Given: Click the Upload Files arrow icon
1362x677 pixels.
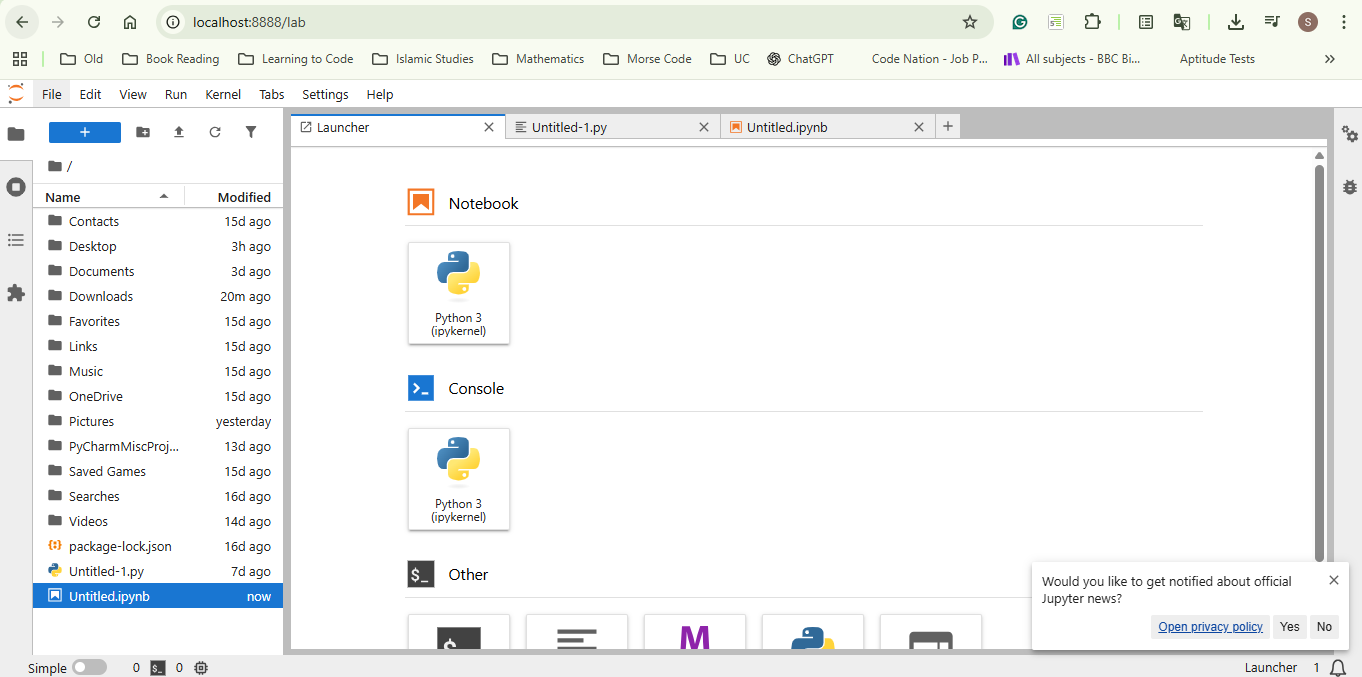Looking at the screenshot, I should 179,132.
